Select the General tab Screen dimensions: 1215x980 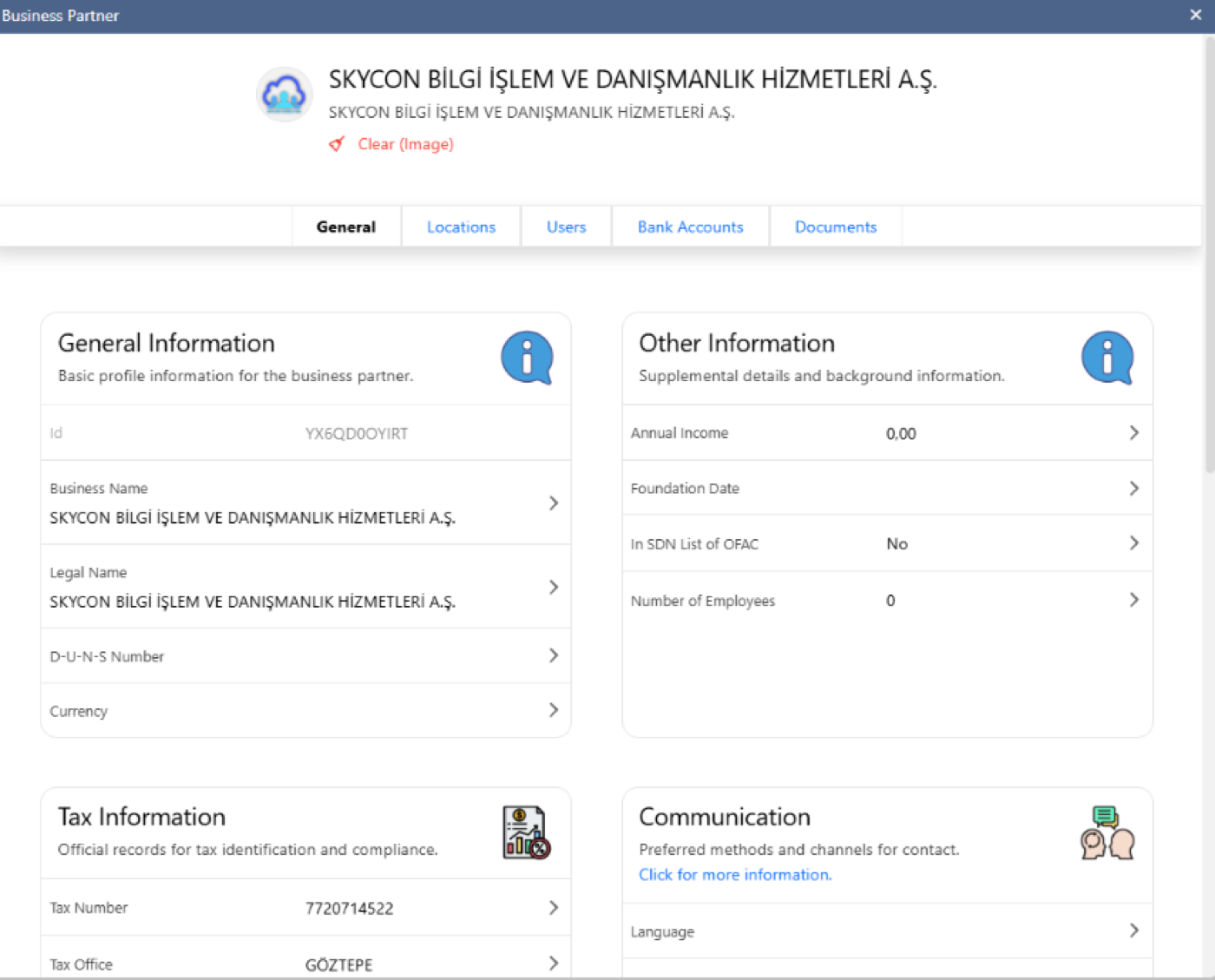pyautogui.click(x=346, y=227)
